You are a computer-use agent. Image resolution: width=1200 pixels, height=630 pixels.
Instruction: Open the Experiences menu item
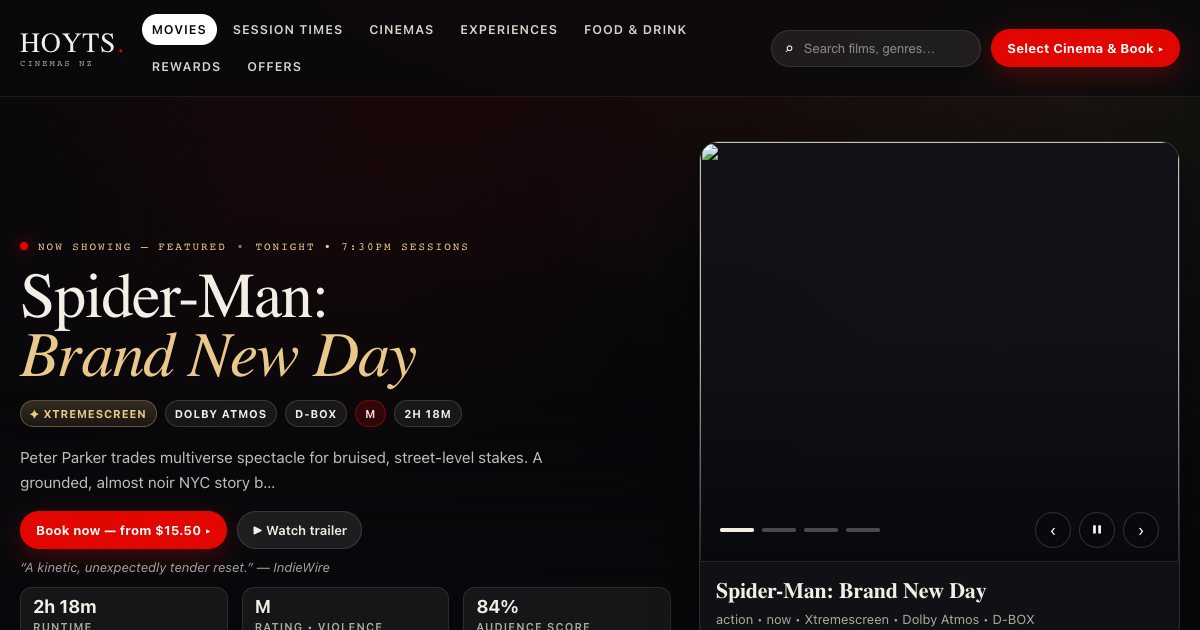click(x=509, y=30)
